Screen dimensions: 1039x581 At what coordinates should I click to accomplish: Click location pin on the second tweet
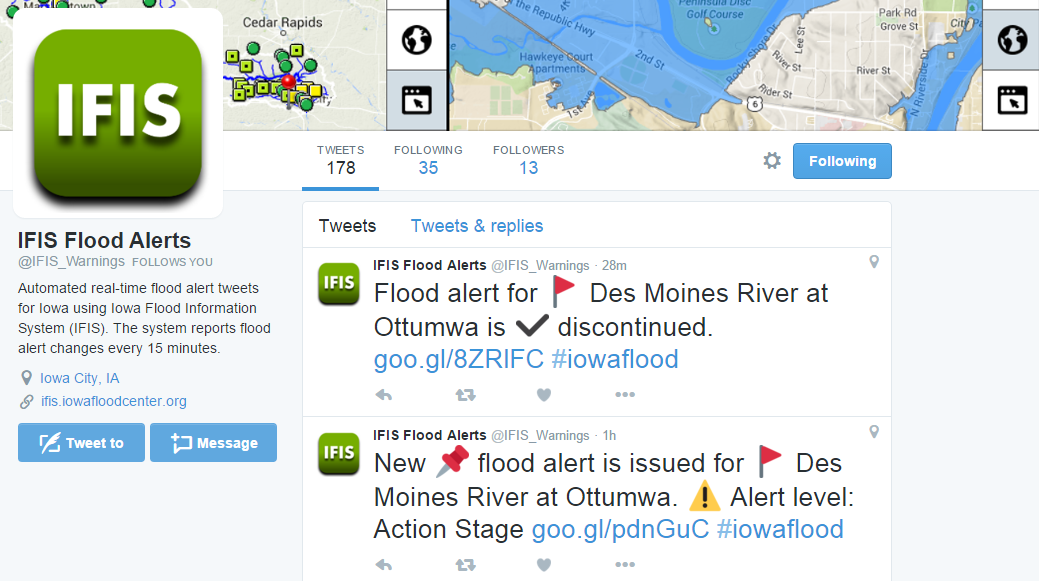pos(874,432)
